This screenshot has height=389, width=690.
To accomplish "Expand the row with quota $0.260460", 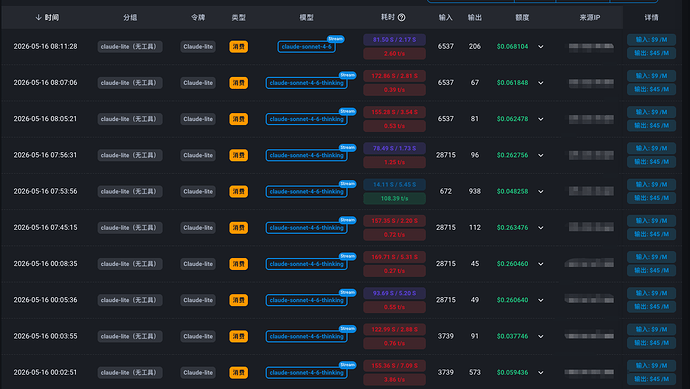I will 541,264.
